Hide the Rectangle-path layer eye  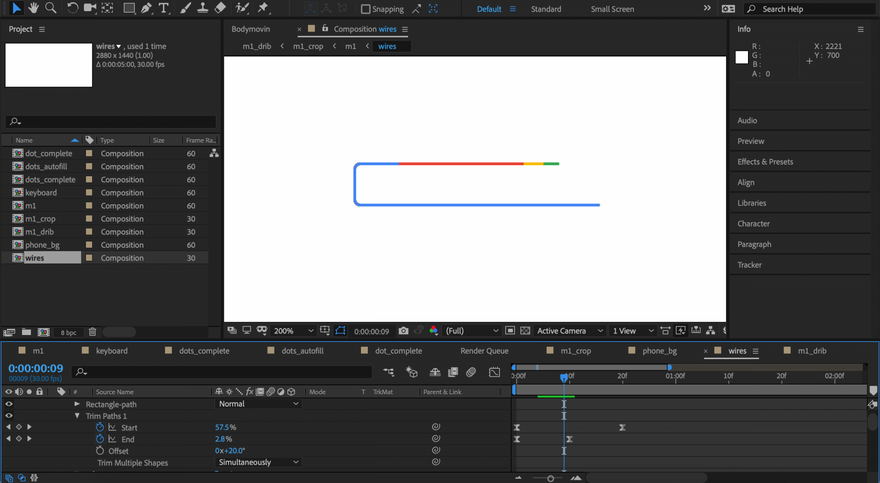pos(8,404)
